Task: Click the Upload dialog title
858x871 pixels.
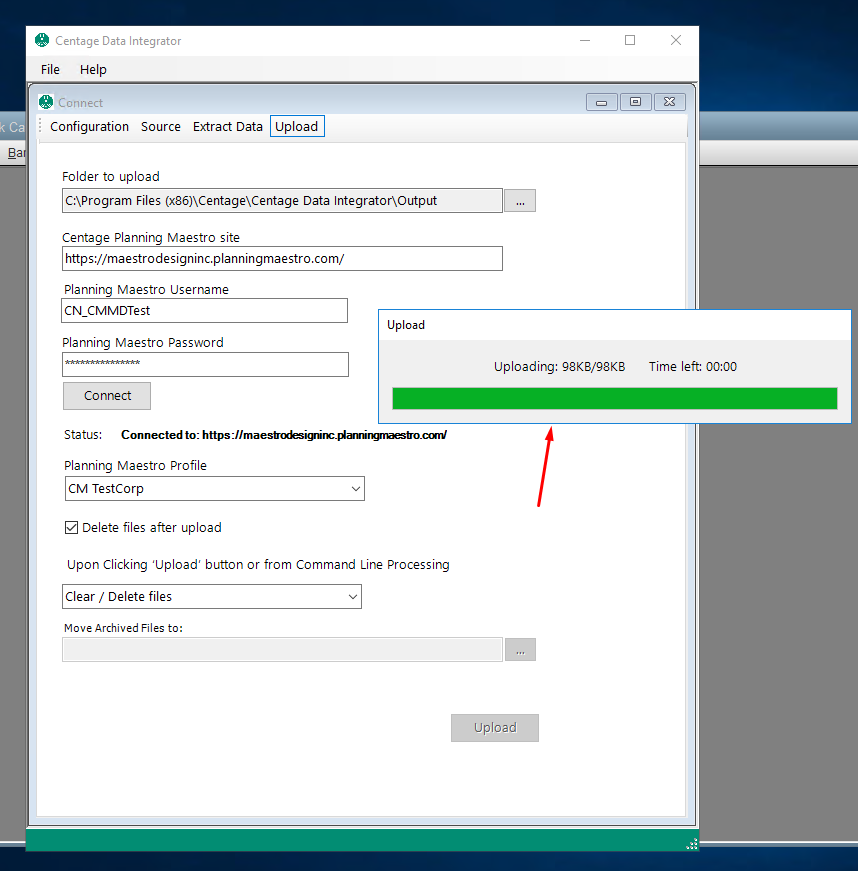Action: 406,325
